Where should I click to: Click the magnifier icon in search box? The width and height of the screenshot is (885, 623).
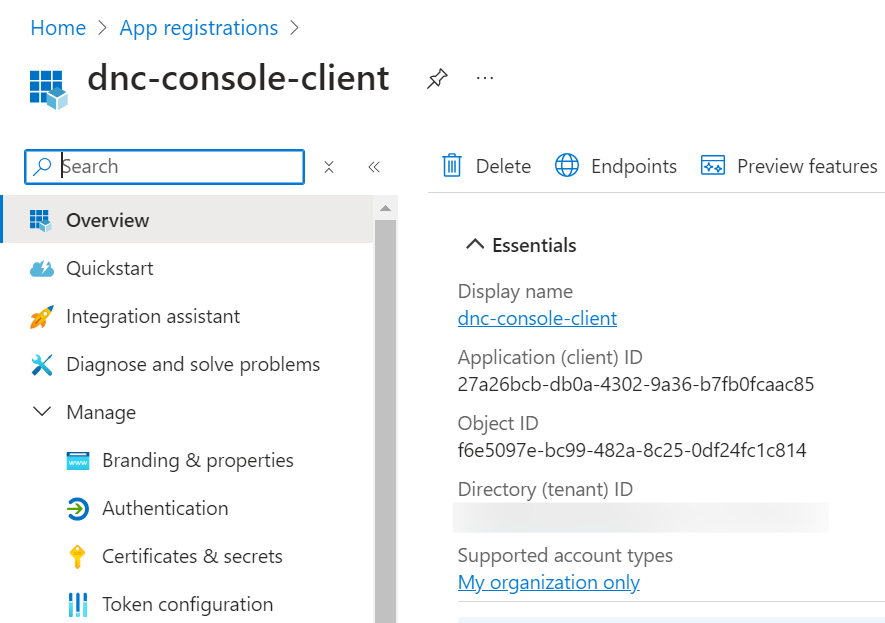[x=42, y=166]
